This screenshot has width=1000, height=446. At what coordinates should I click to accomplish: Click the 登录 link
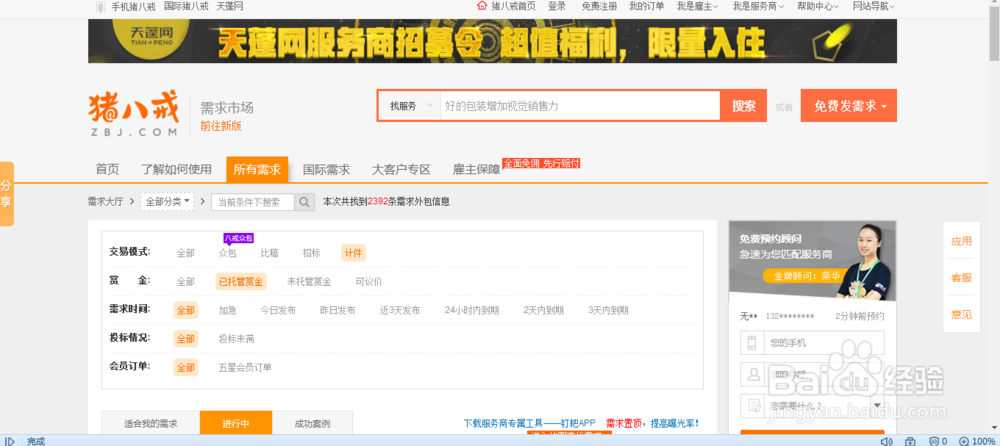click(x=557, y=6)
